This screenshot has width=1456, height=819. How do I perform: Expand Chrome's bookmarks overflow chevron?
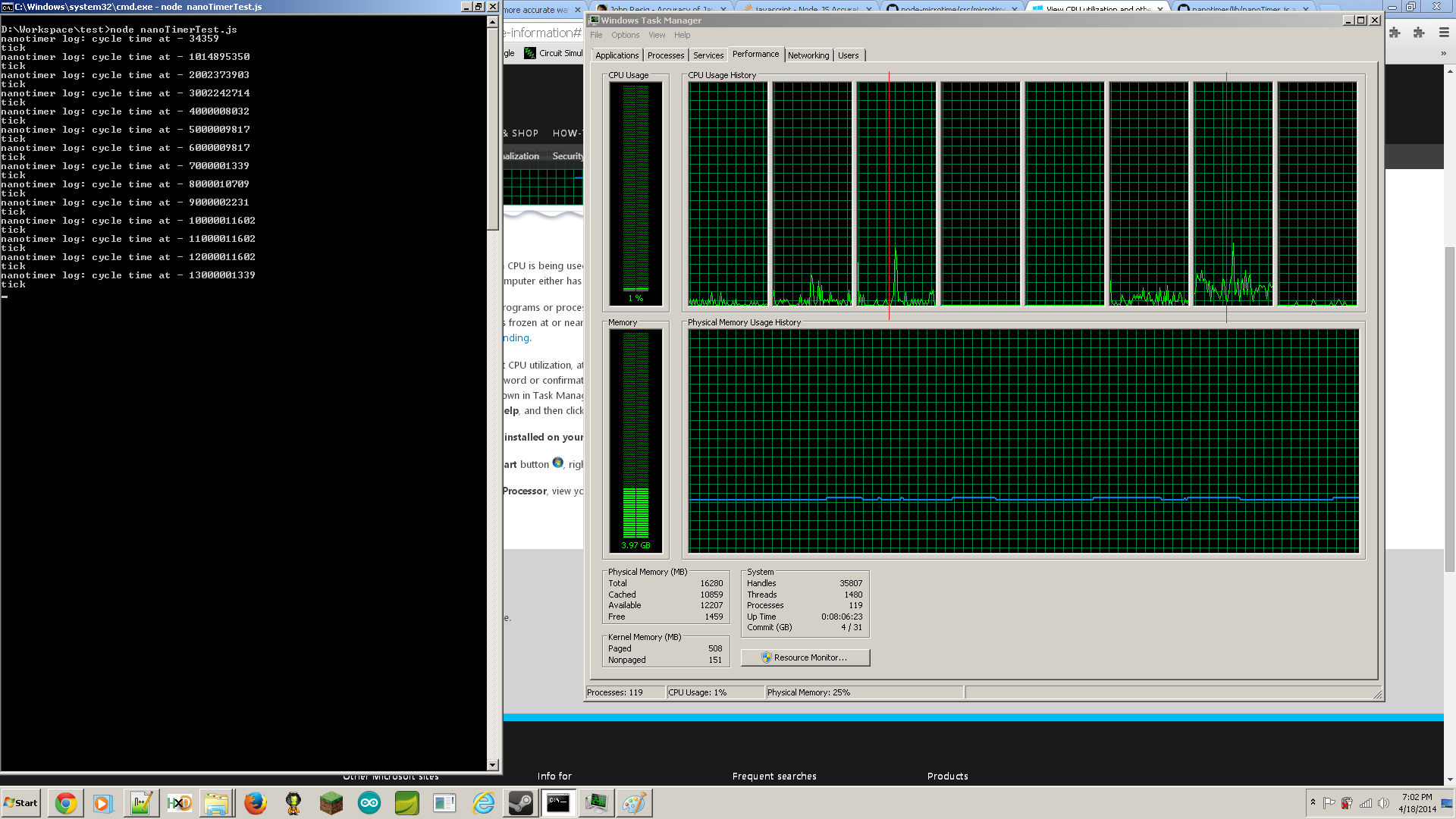(1443, 53)
